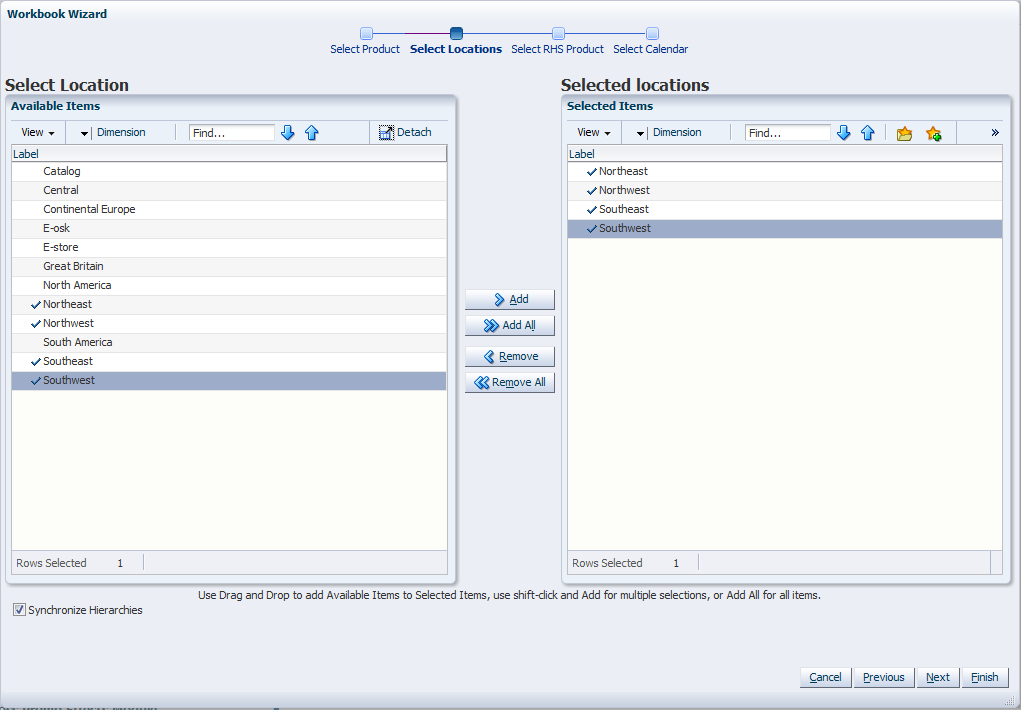Select Great Britain row

(x=229, y=266)
